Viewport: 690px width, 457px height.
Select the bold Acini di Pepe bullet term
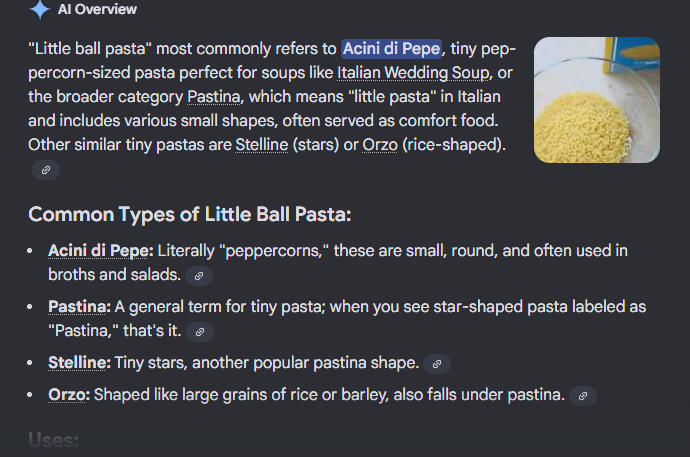100,250
